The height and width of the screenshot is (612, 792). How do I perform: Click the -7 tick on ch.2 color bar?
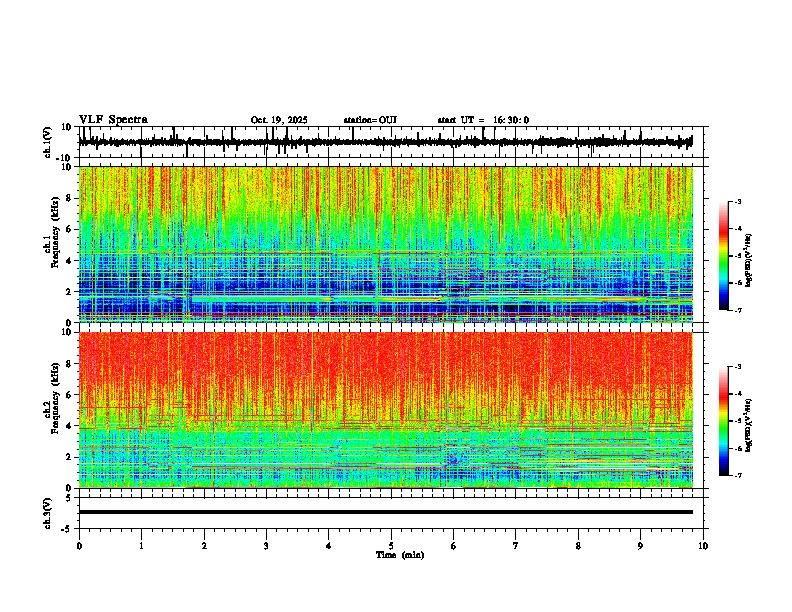(738, 476)
